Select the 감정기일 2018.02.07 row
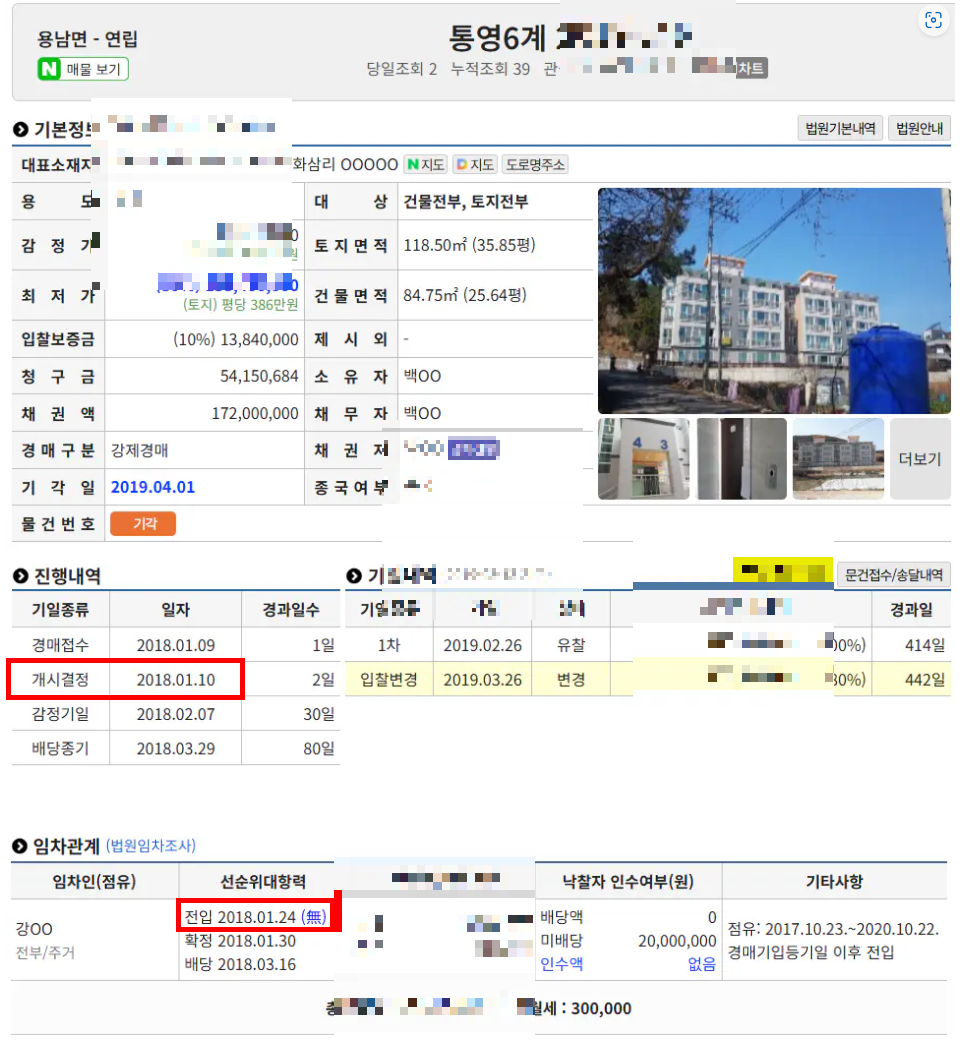Image resolution: width=965 pixels, height=1040 pixels. pyautogui.click(x=176, y=714)
